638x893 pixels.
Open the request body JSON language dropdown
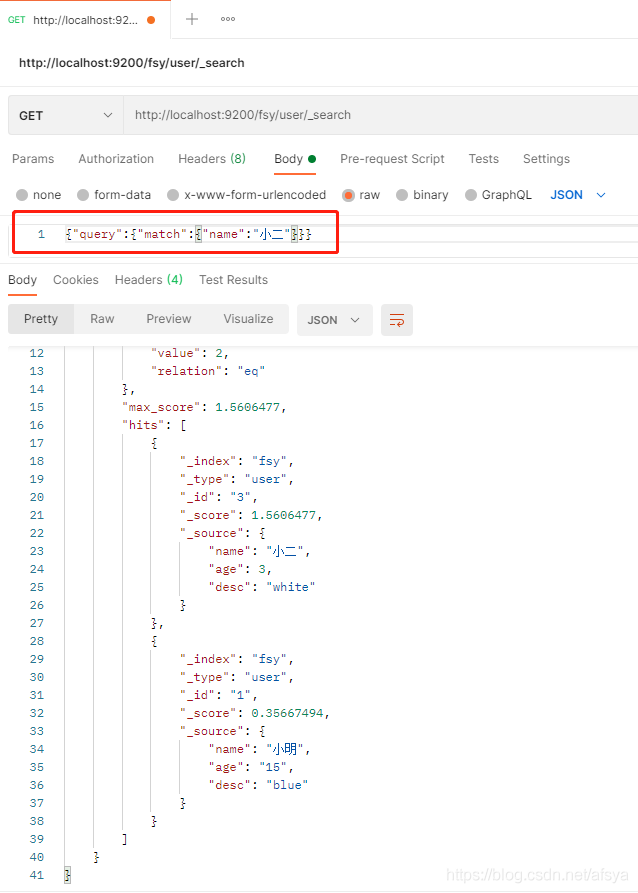coord(578,195)
